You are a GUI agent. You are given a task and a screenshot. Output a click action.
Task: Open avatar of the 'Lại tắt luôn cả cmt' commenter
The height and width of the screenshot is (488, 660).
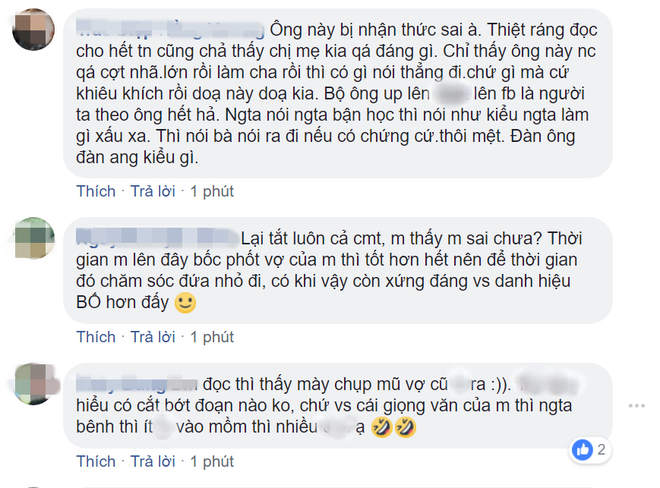pyautogui.click(x=35, y=237)
